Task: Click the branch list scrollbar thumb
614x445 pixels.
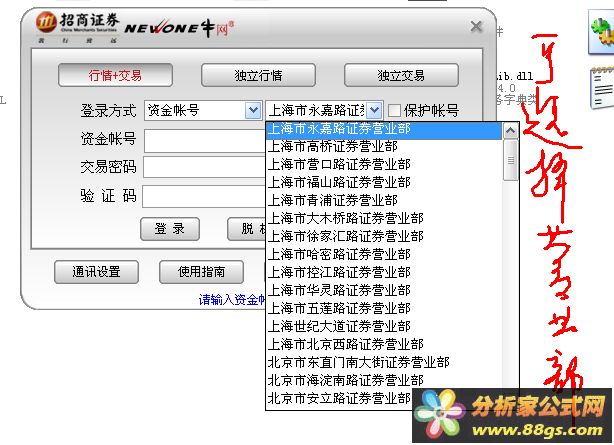Action: [510, 160]
